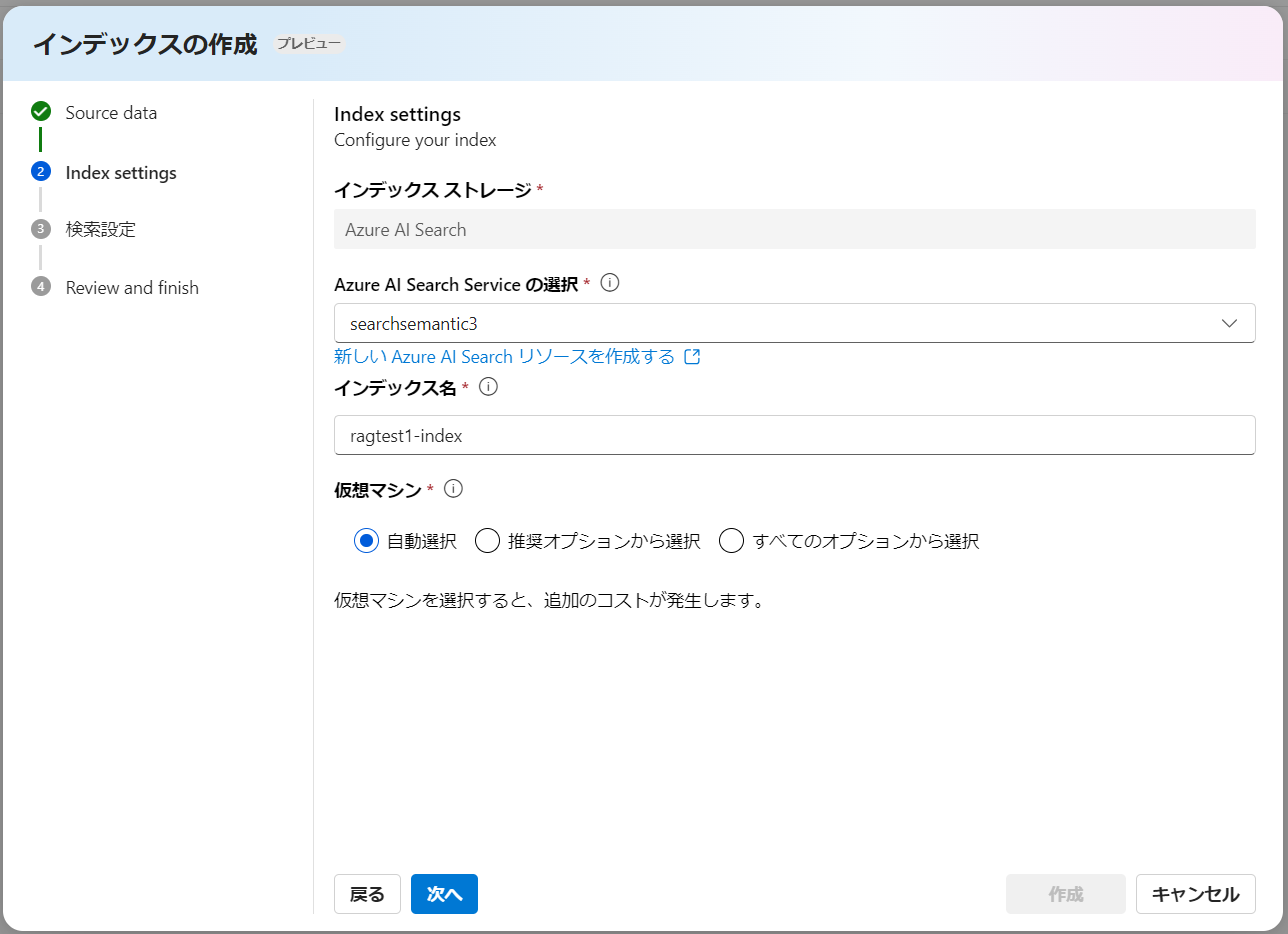Click the 次へ button
Screen dimensions: 1288x934
coord(444,894)
